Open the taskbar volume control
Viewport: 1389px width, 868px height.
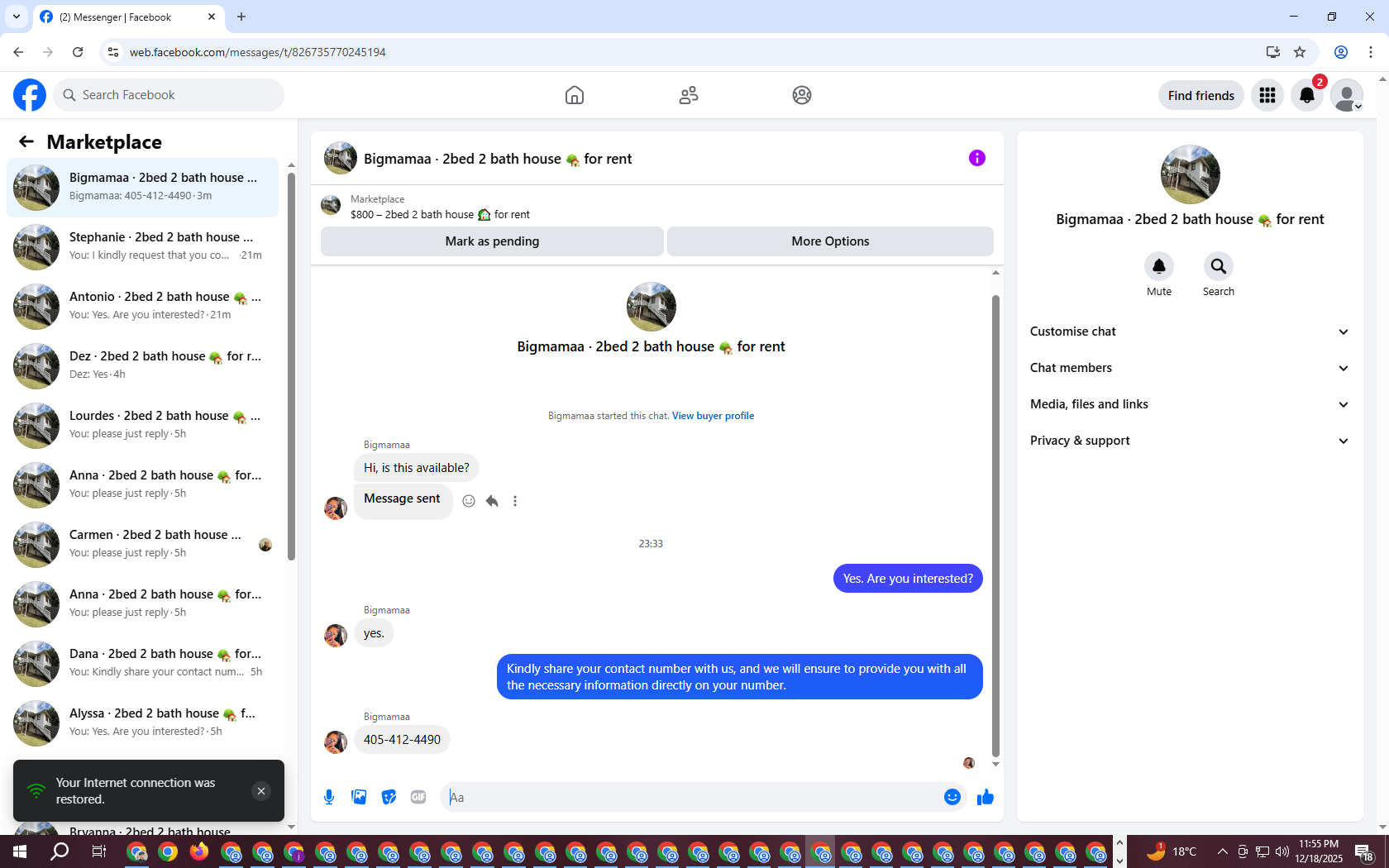(1282, 851)
